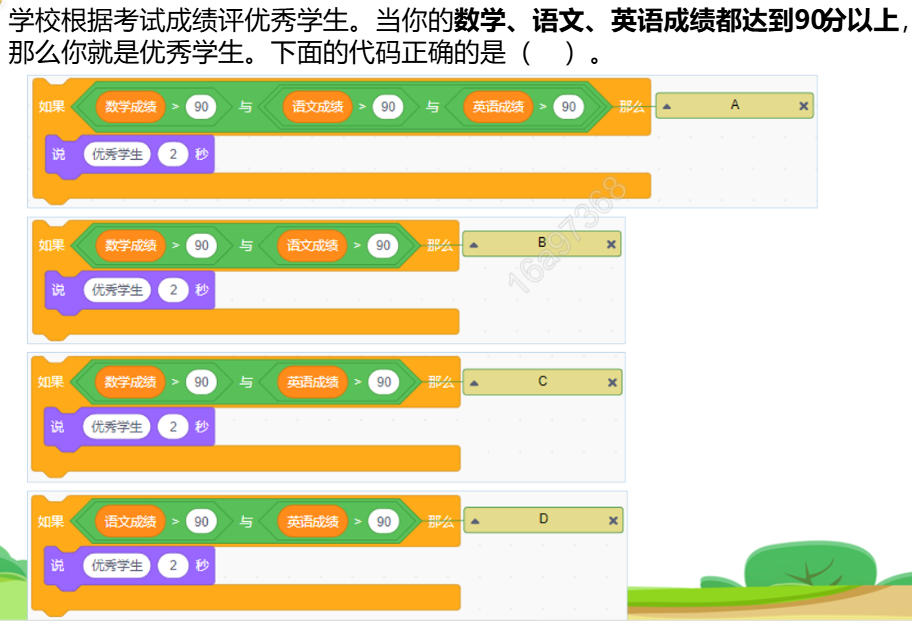
Task: Click the 90 value after 语文成绩 in option B
Action: pyautogui.click(x=383, y=245)
